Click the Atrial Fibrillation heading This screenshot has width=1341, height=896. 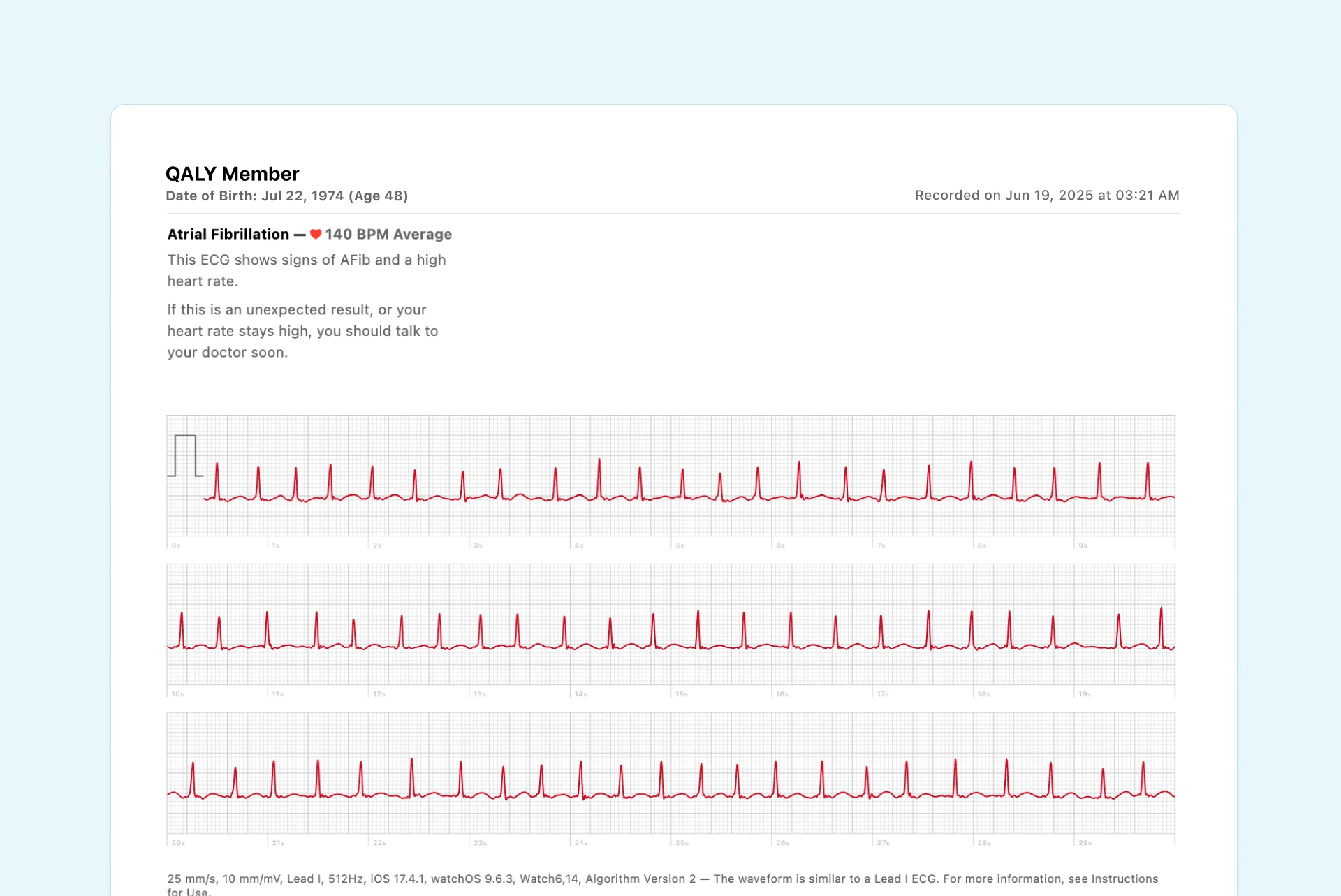[x=228, y=235]
